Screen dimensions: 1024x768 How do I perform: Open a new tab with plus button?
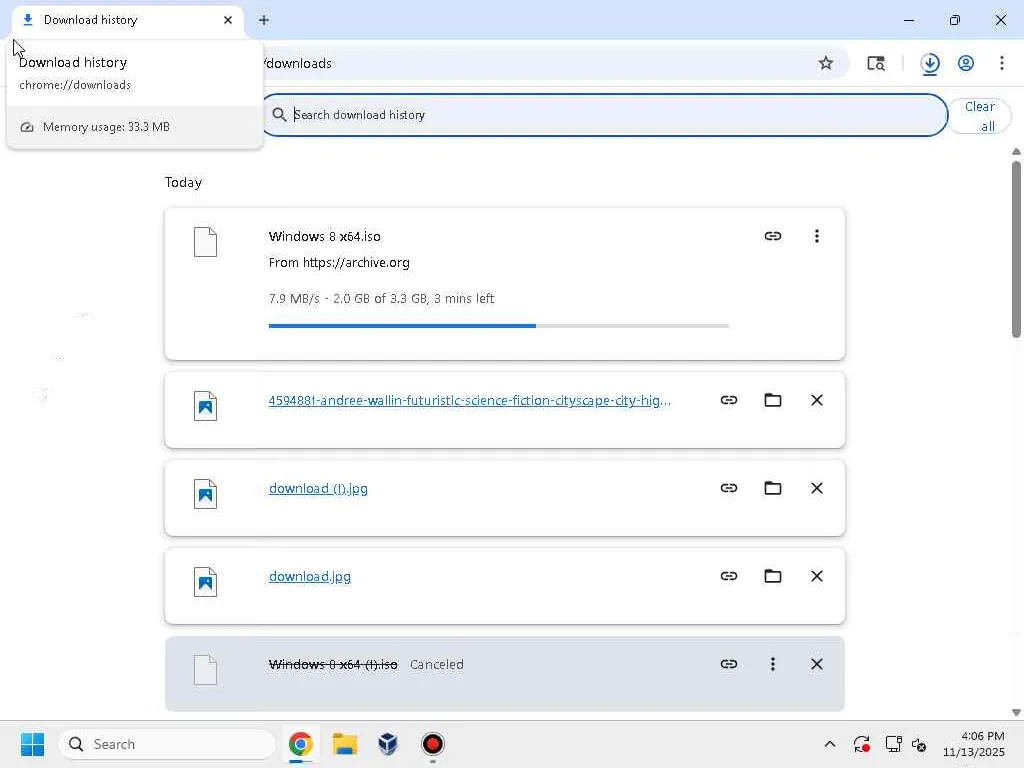(x=264, y=20)
